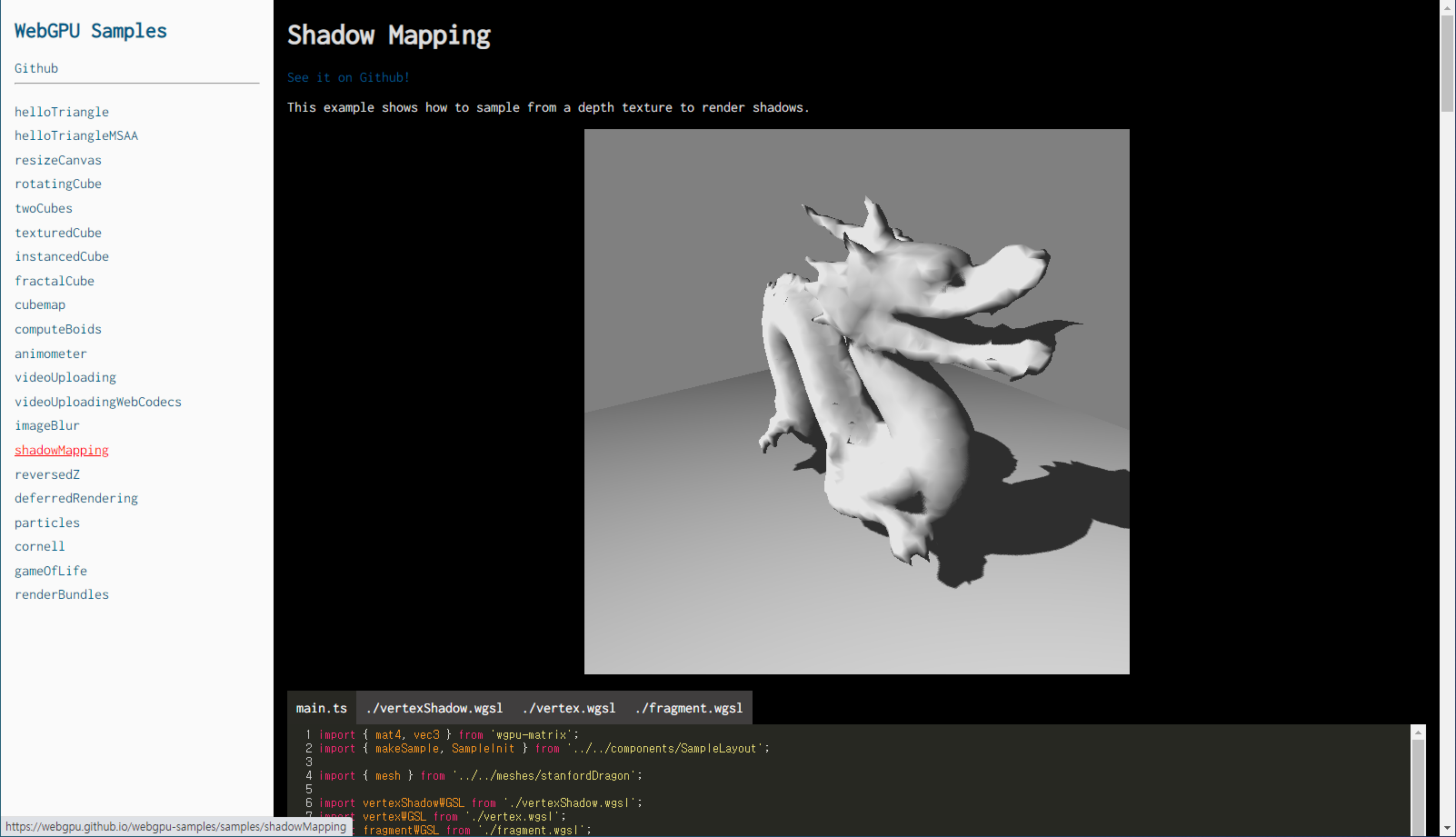
Task: Open the helloTriangle sample
Action: 62,112
